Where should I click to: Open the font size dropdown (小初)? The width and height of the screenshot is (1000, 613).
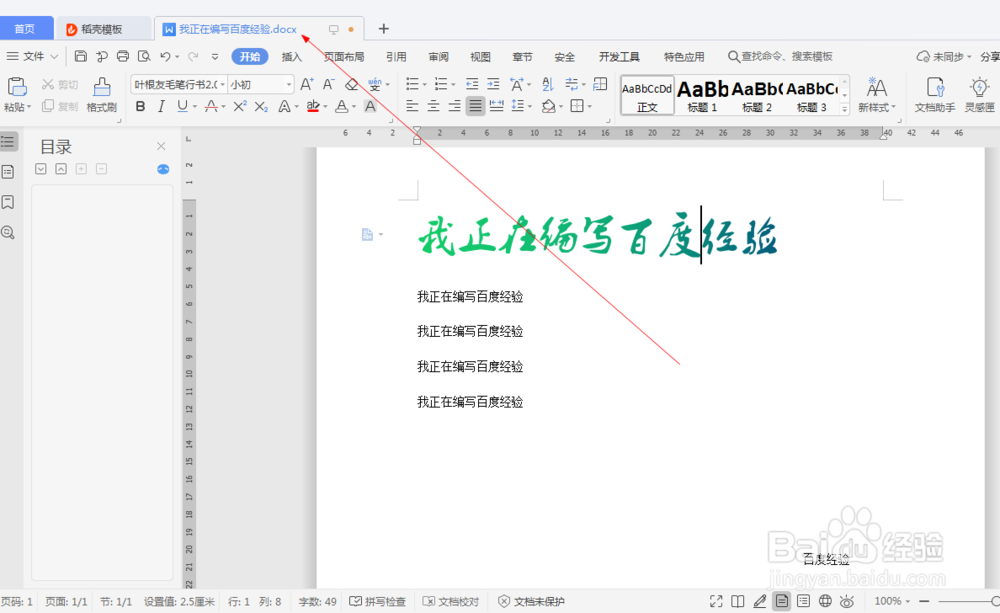coord(289,84)
